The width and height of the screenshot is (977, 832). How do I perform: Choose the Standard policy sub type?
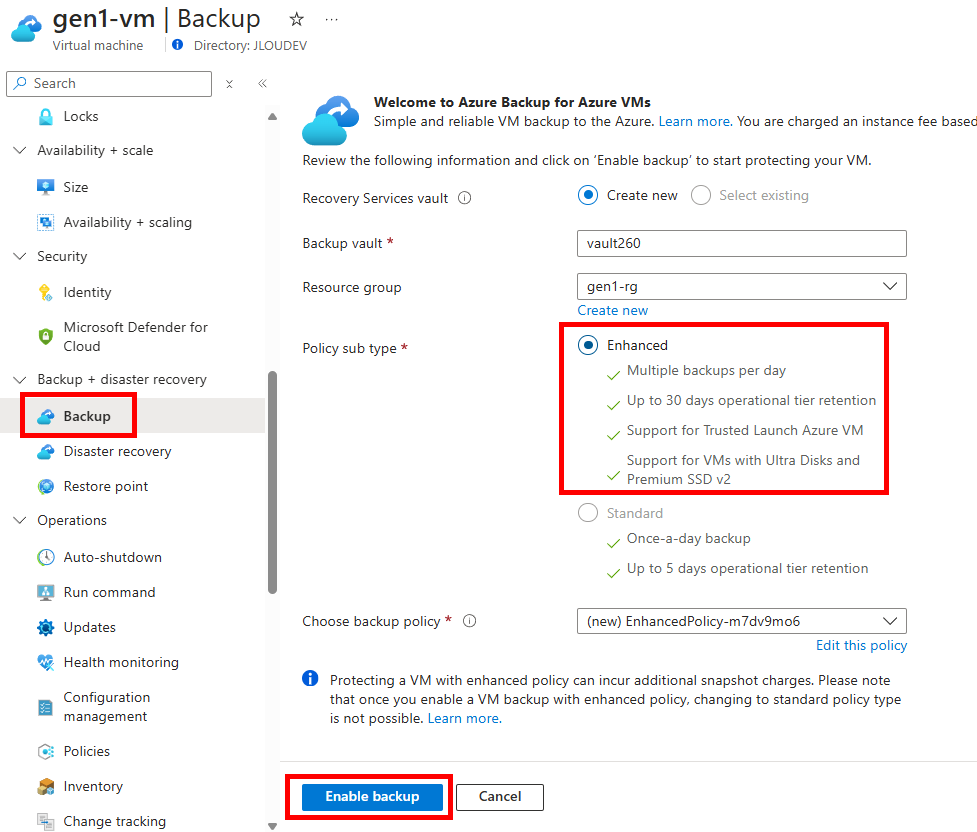click(x=588, y=512)
